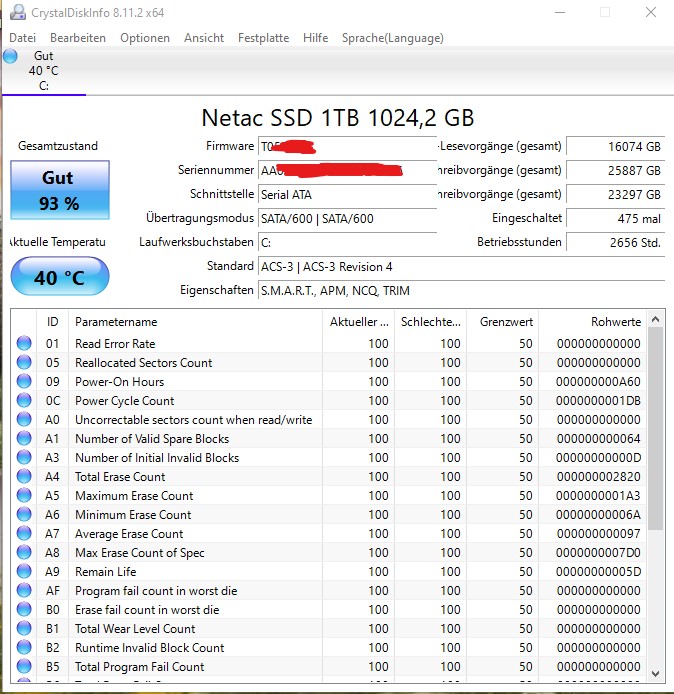
Task: Click the value 25887 GB
Action: [616, 170]
